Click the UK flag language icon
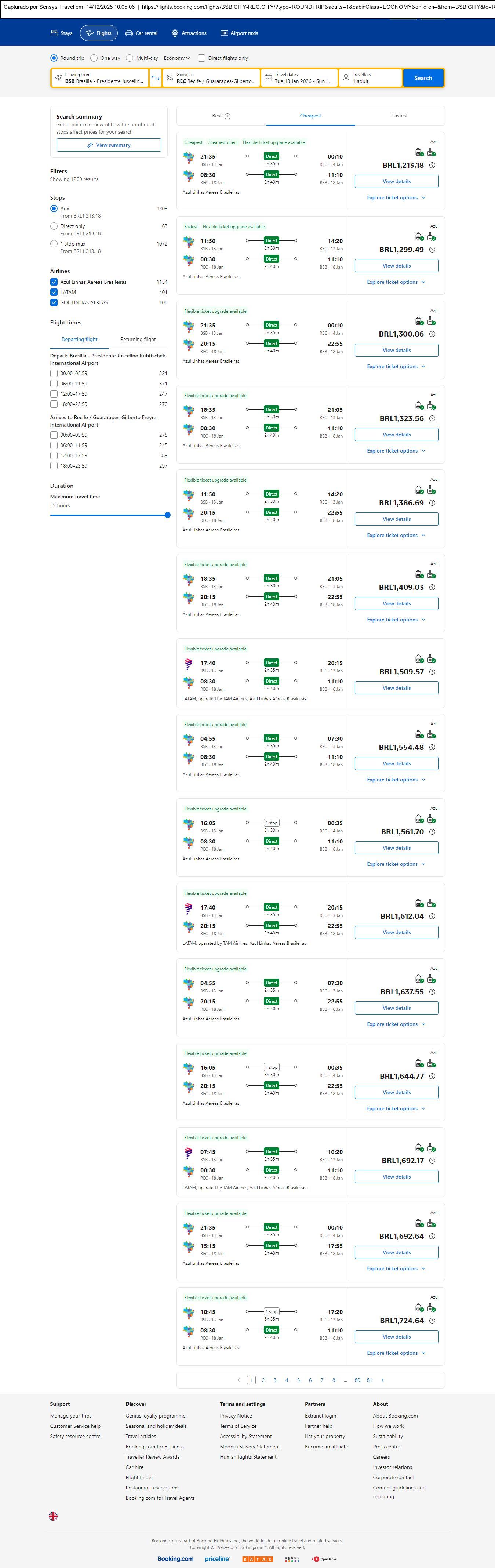This screenshot has height=1568, width=495. pos(54,1516)
